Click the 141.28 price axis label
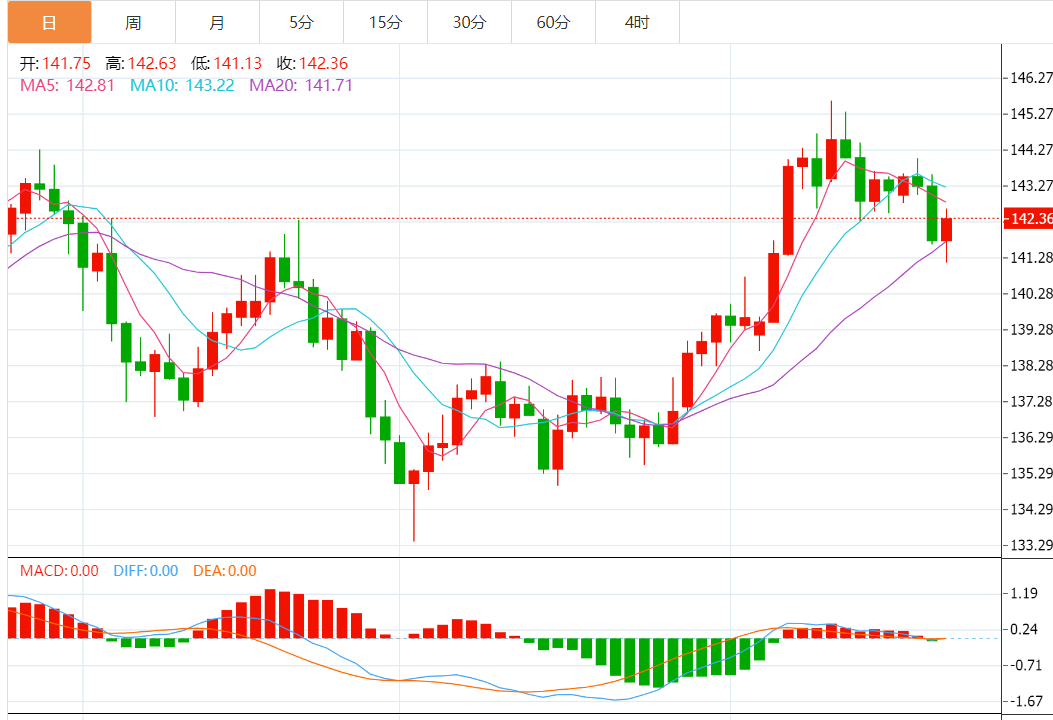 pyautogui.click(x=1031, y=257)
